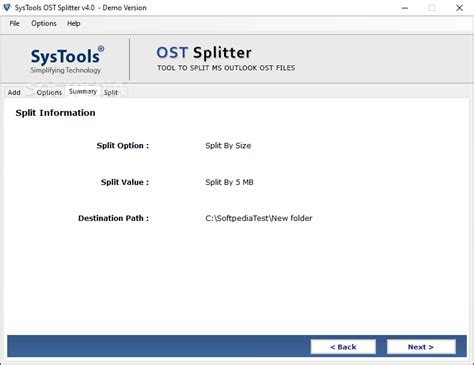Click the 'Split Option :' label
Image resolution: width=474 pixels, height=365 pixels.
123,146
